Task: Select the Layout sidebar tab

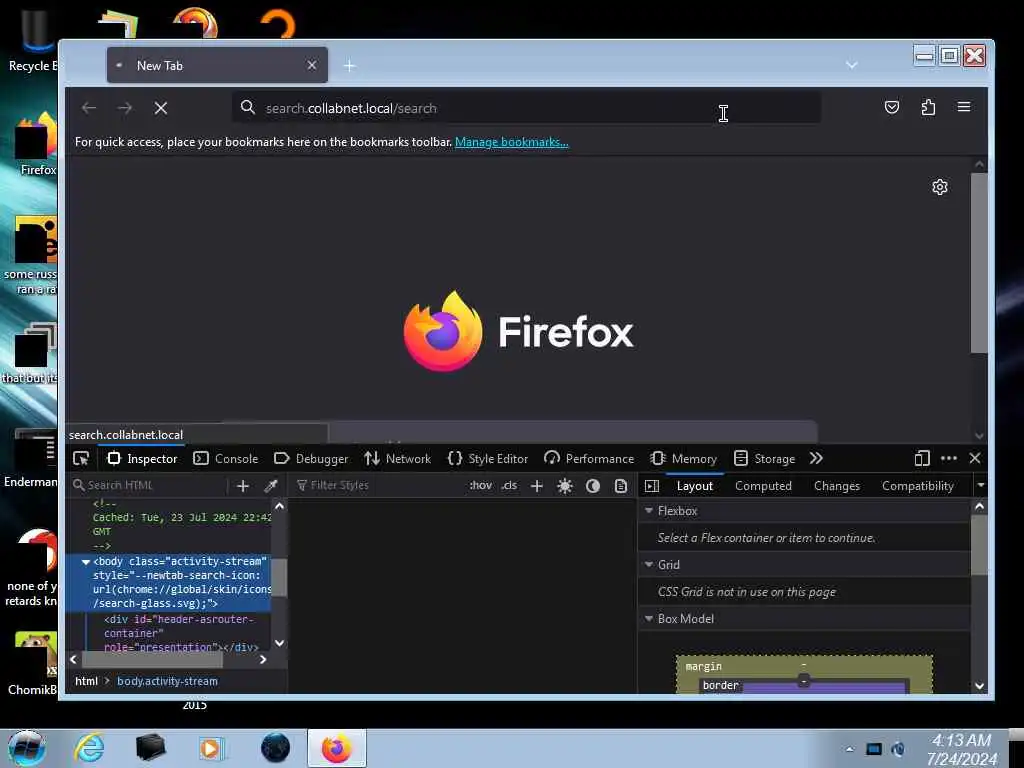Action: point(695,486)
